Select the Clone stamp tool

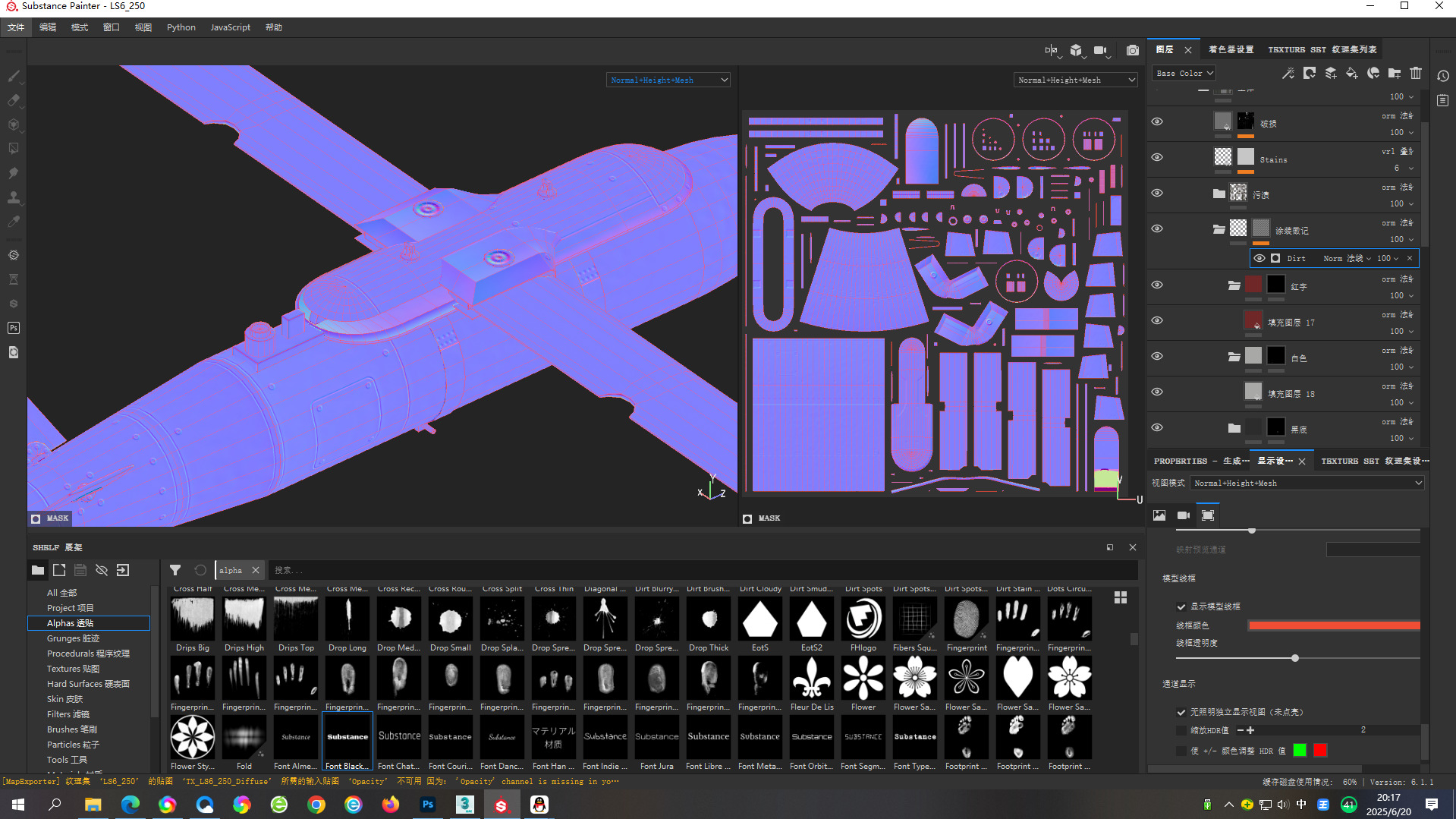pyautogui.click(x=14, y=197)
